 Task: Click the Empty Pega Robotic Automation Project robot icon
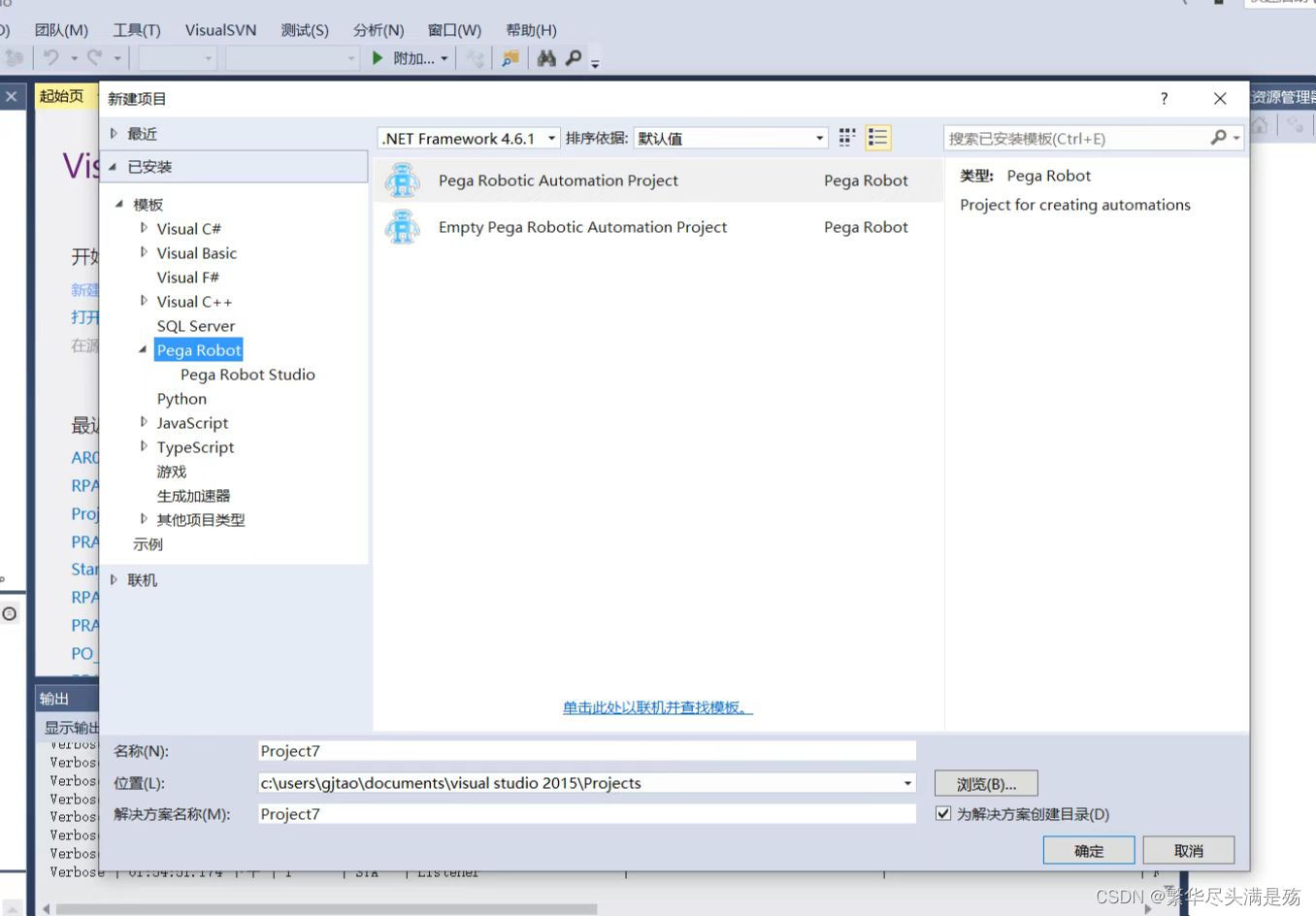(x=402, y=227)
